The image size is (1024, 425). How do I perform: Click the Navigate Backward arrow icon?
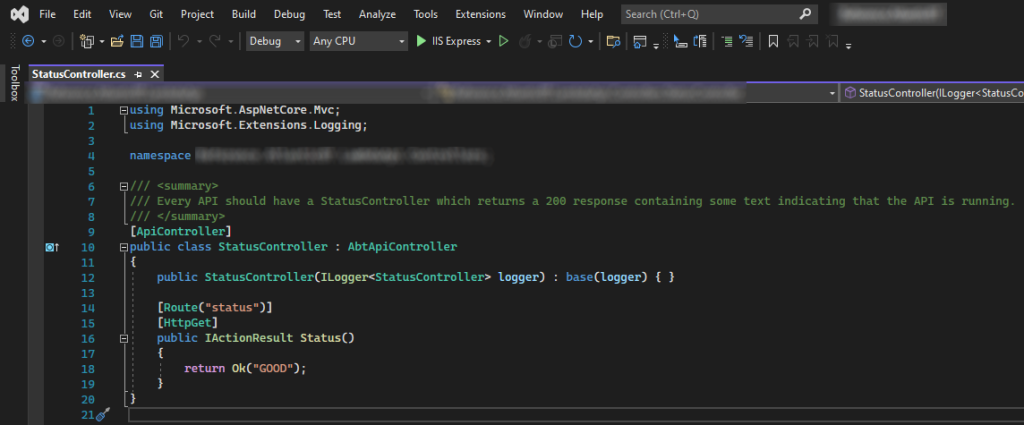pyautogui.click(x=28, y=41)
